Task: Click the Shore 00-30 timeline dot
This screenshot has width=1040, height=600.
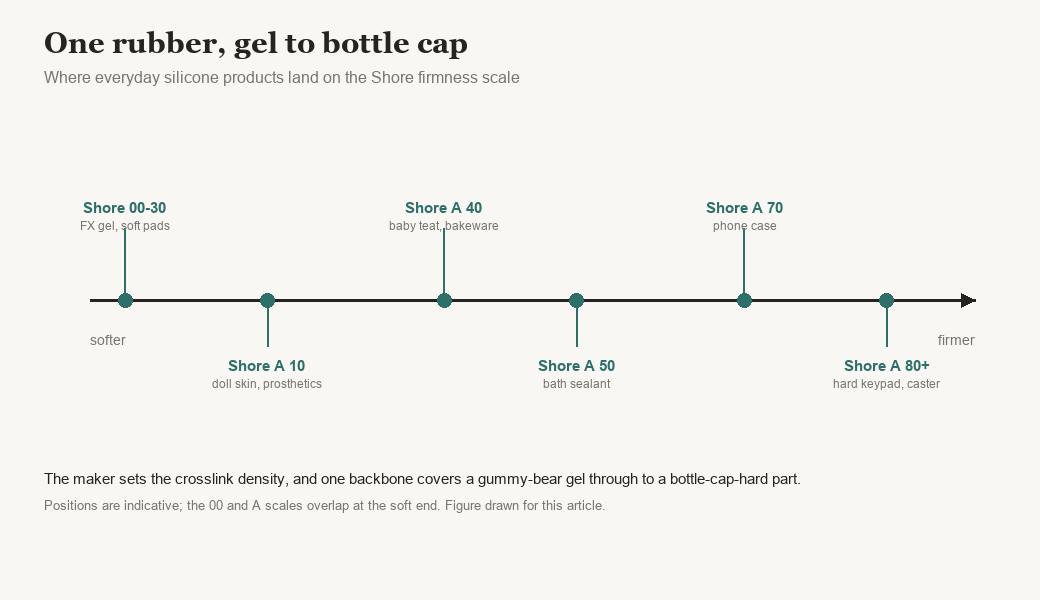Action: coord(125,300)
